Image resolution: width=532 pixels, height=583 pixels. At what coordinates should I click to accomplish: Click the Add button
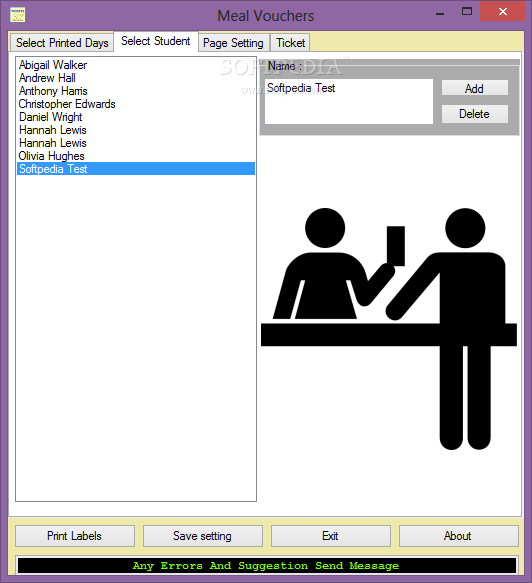point(474,88)
